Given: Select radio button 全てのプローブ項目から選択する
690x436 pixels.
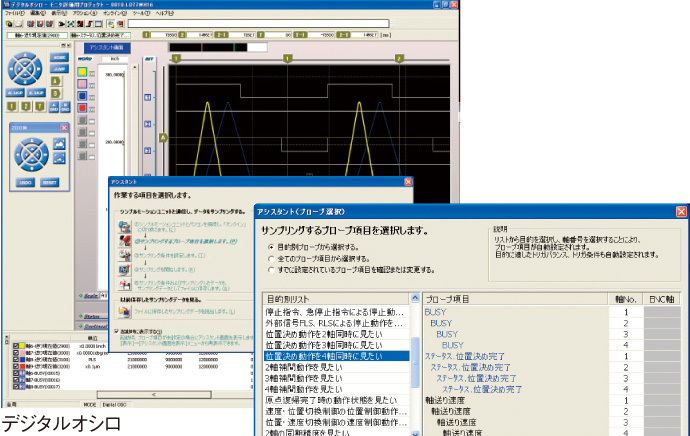Looking at the screenshot, I should 271,258.
